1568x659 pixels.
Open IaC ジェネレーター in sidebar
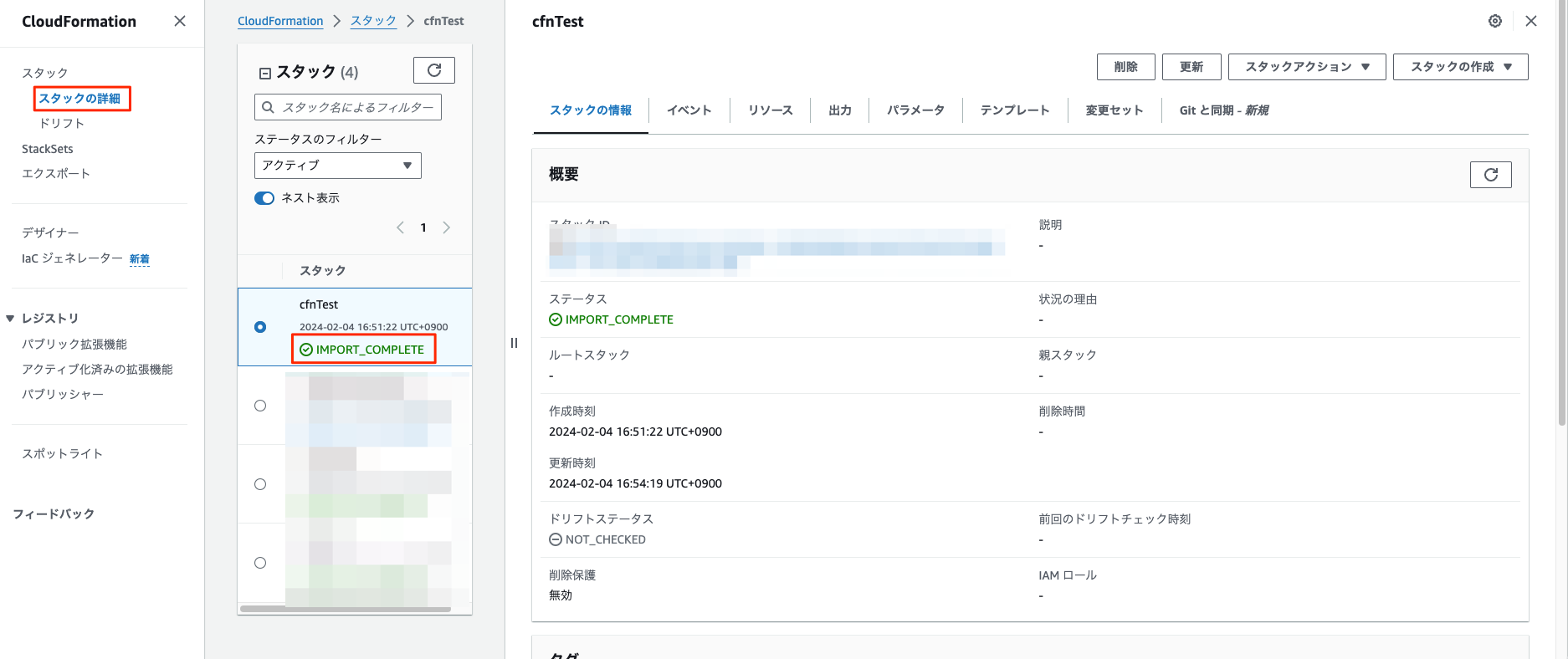[x=72, y=258]
